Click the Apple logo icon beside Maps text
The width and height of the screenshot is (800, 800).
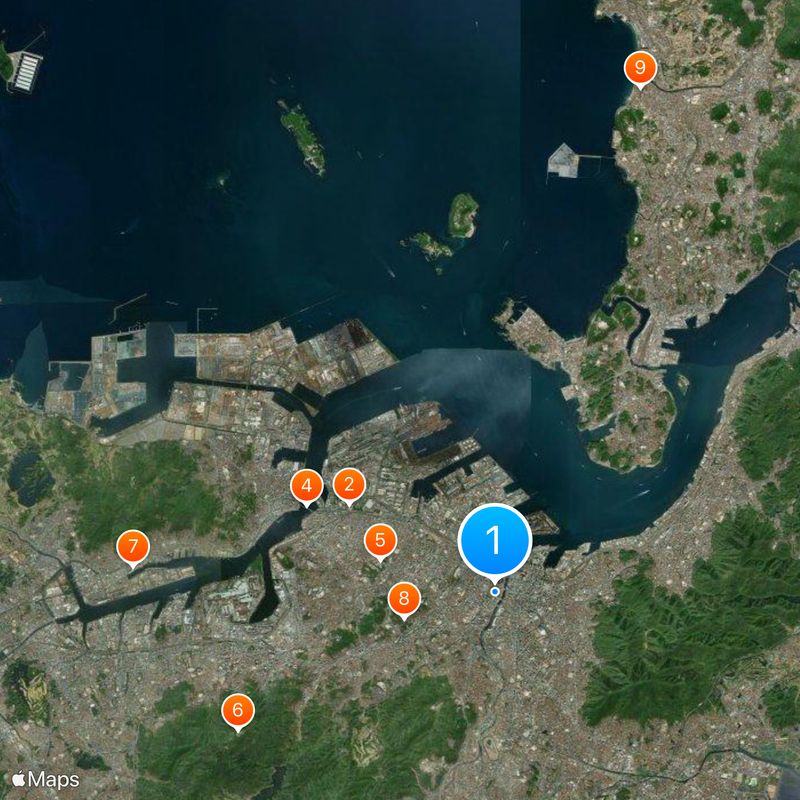point(19,779)
